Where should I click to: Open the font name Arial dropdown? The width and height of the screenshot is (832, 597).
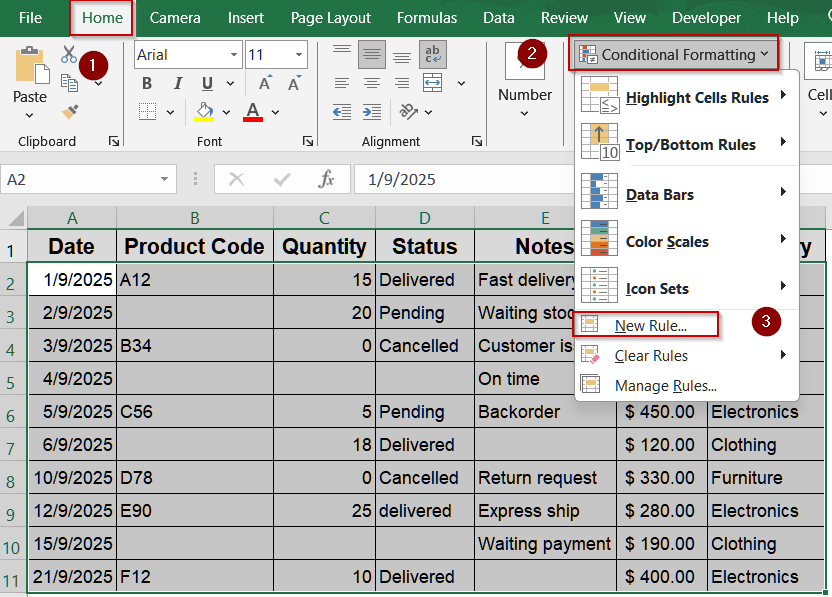233,55
